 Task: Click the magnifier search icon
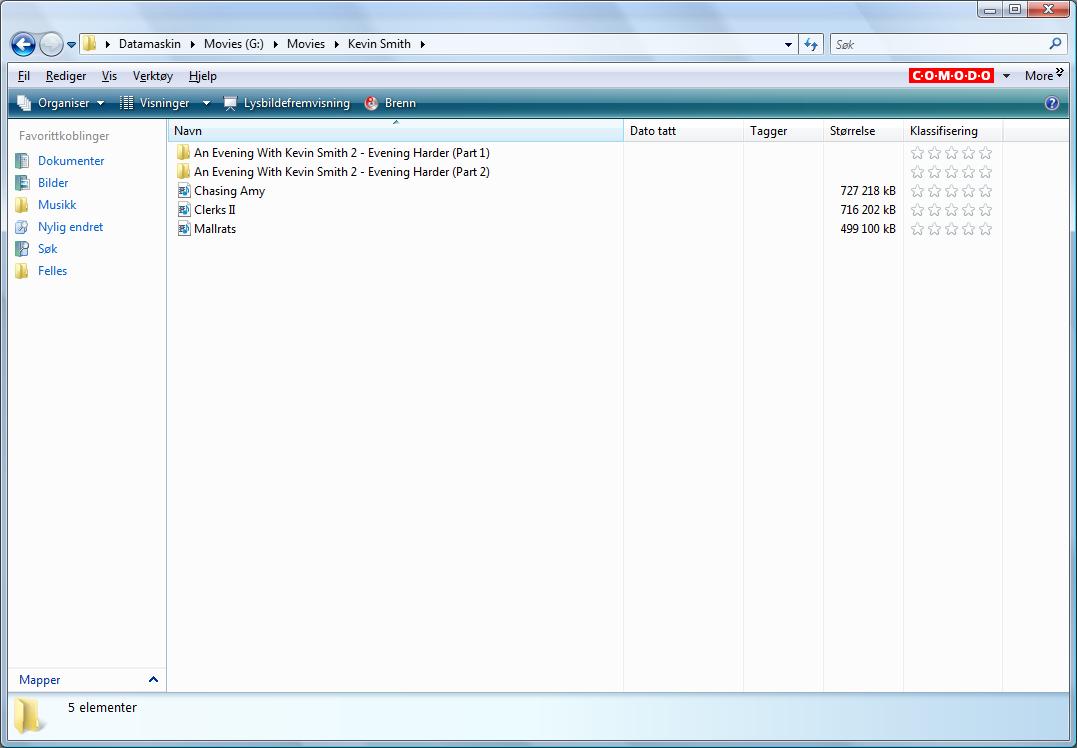pyautogui.click(x=1055, y=44)
